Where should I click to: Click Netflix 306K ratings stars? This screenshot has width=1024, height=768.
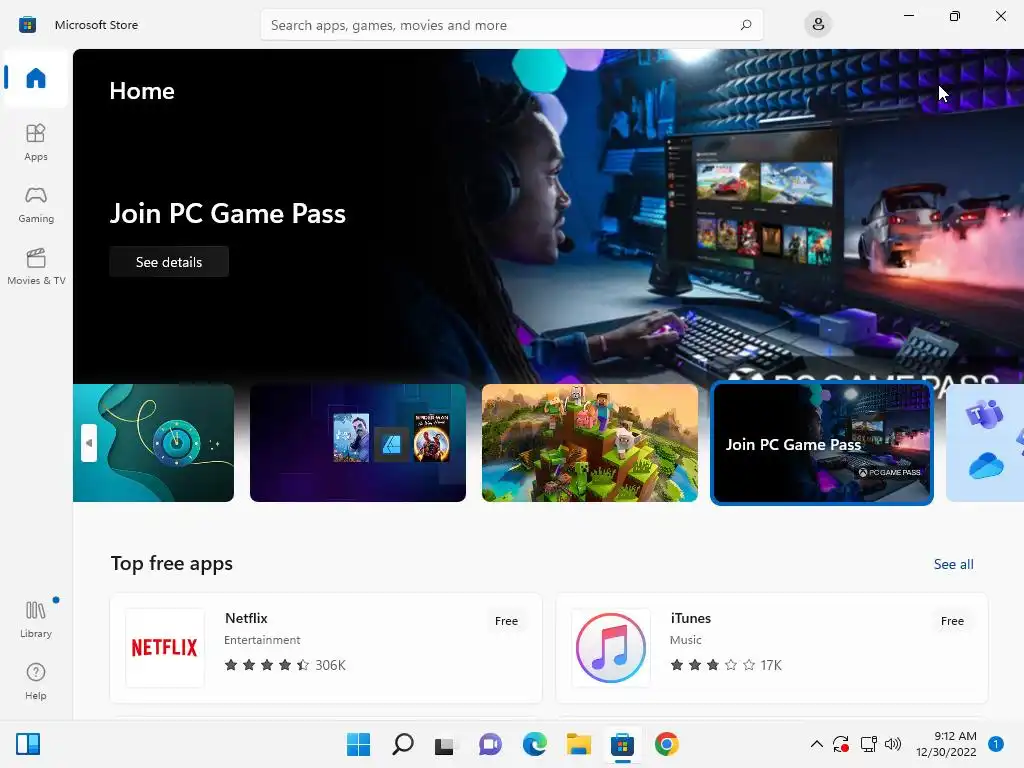point(285,665)
